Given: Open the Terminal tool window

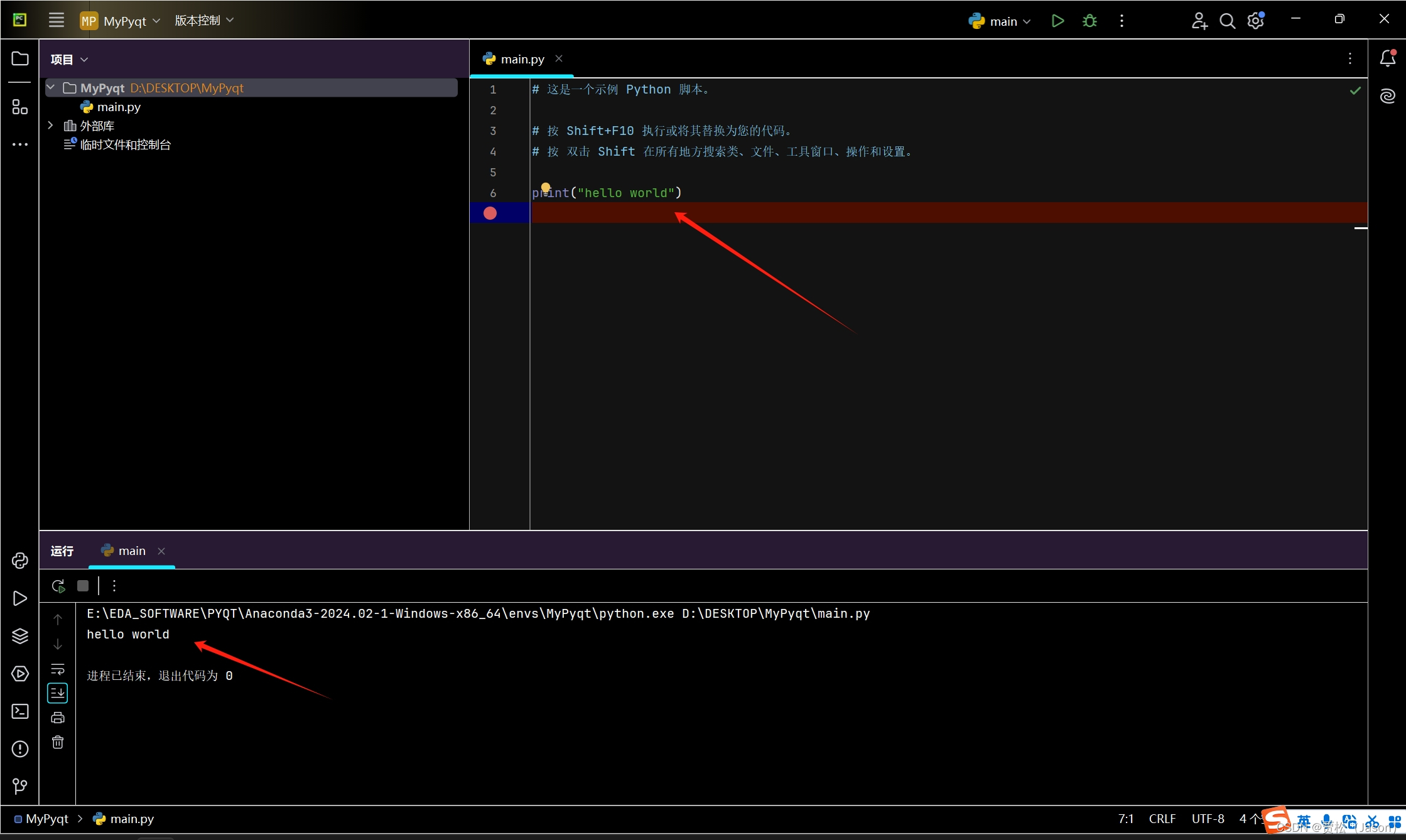Looking at the screenshot, I should click(x=19, y=711).
